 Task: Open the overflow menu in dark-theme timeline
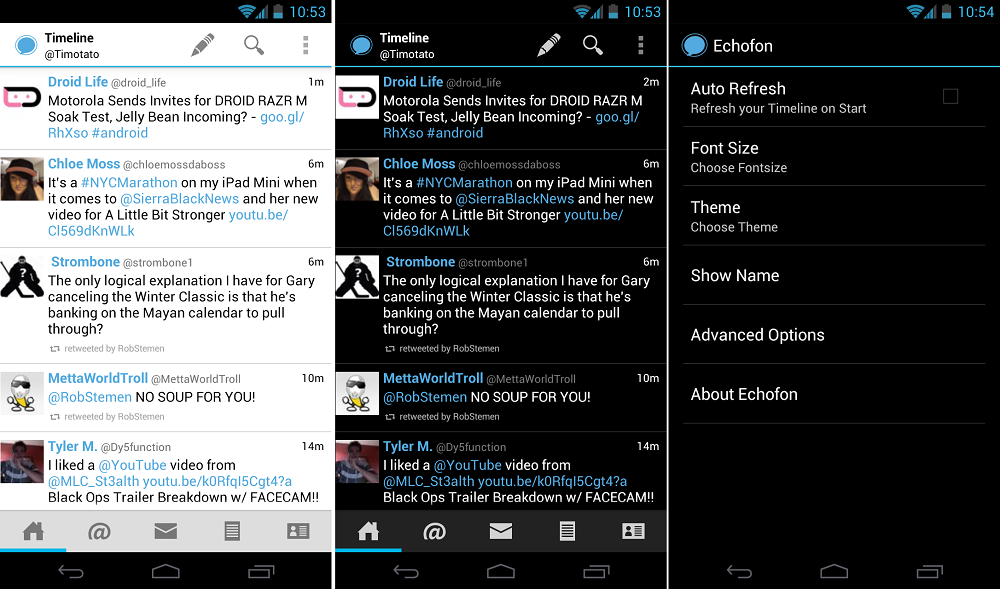(x=640, y=45)
